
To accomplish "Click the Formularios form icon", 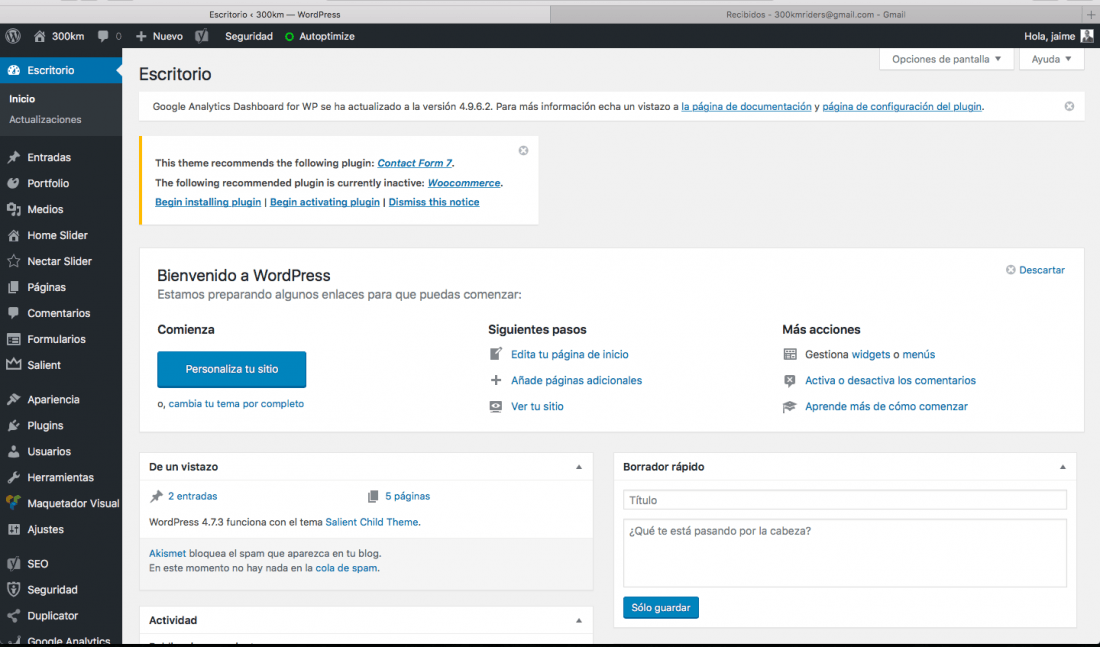I will pyautogui.click(x=13, y=339).
